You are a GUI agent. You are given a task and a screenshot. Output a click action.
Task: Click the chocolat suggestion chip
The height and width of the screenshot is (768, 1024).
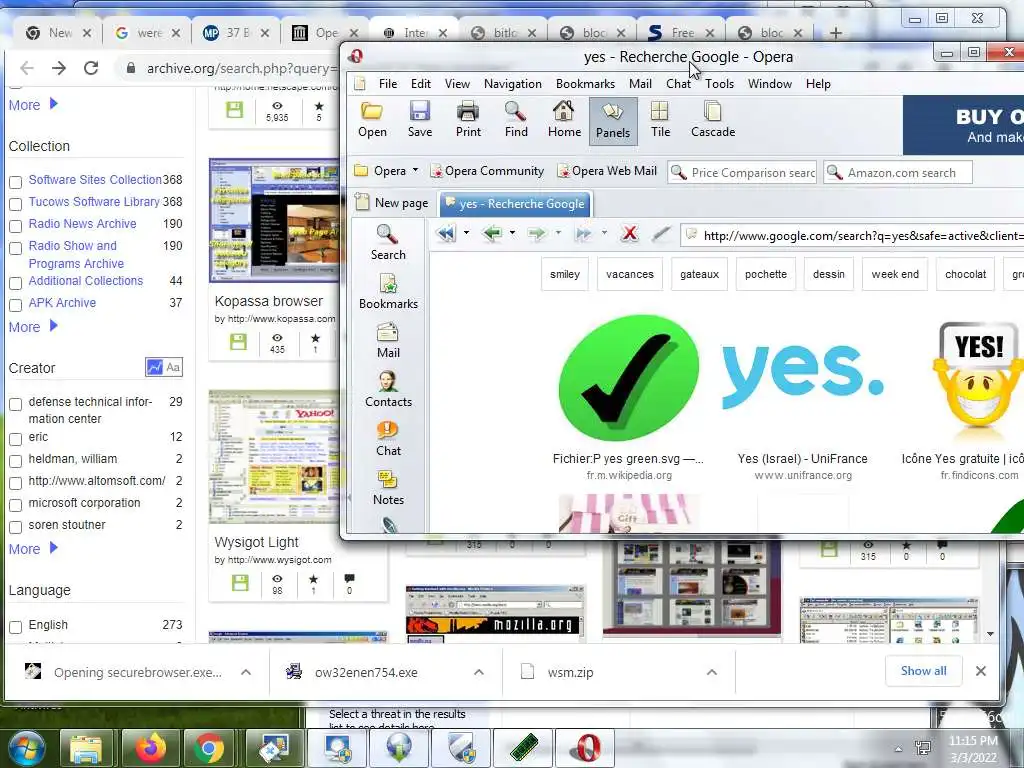(x=965, y=274)
